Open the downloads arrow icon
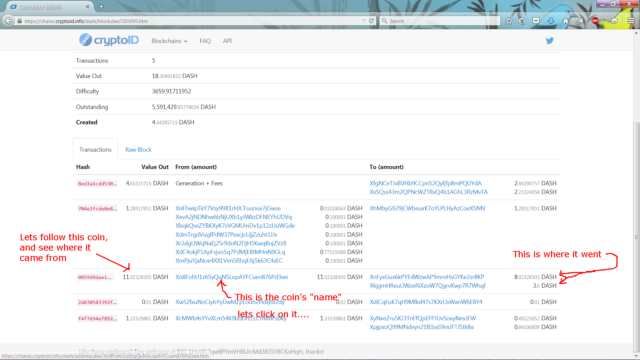The width and height of the screenshot is (640, 360). (551, 21)
